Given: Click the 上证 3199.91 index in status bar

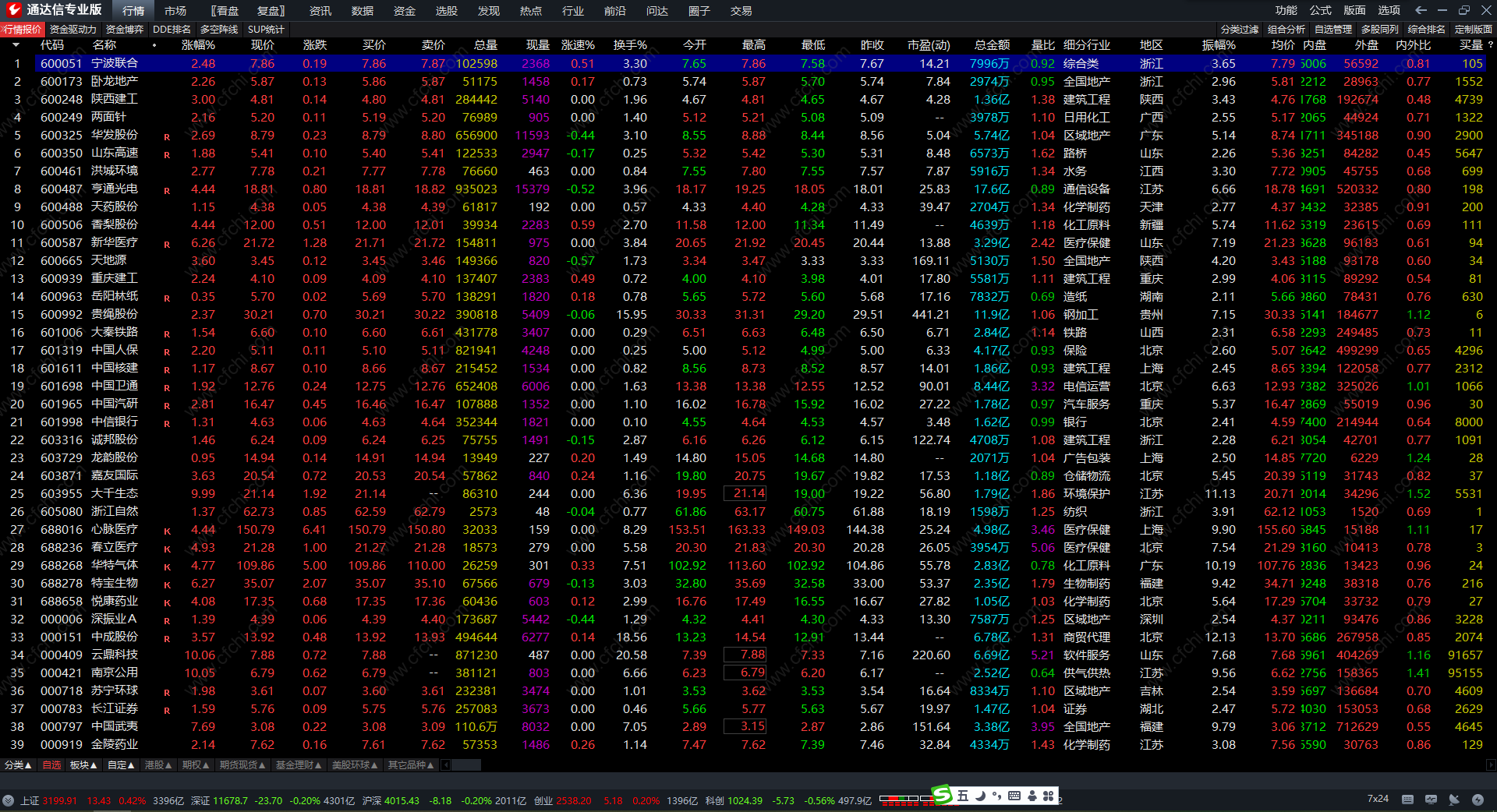Looking at the screenshot, I should pos(48,801).
